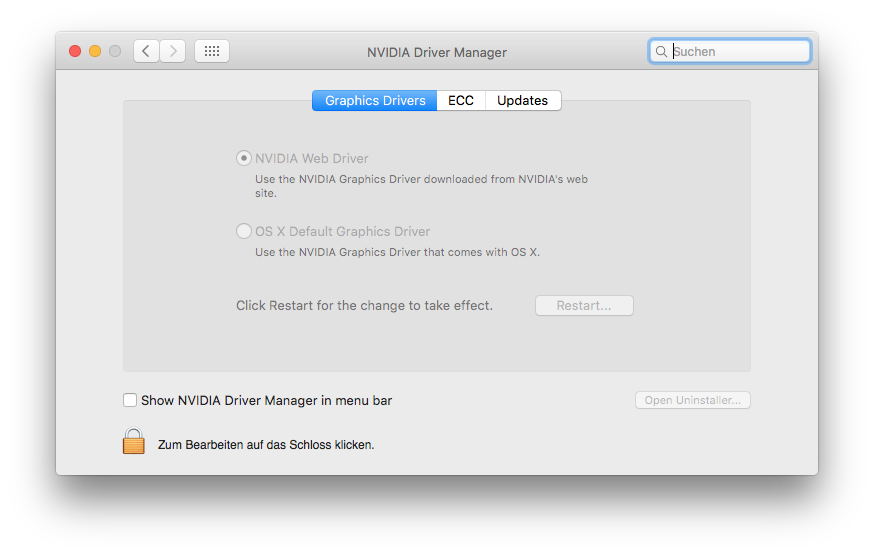Enable Show NVIDIA Driver Manager in menu bar
The image size is (874, 555).
point(130,400)
